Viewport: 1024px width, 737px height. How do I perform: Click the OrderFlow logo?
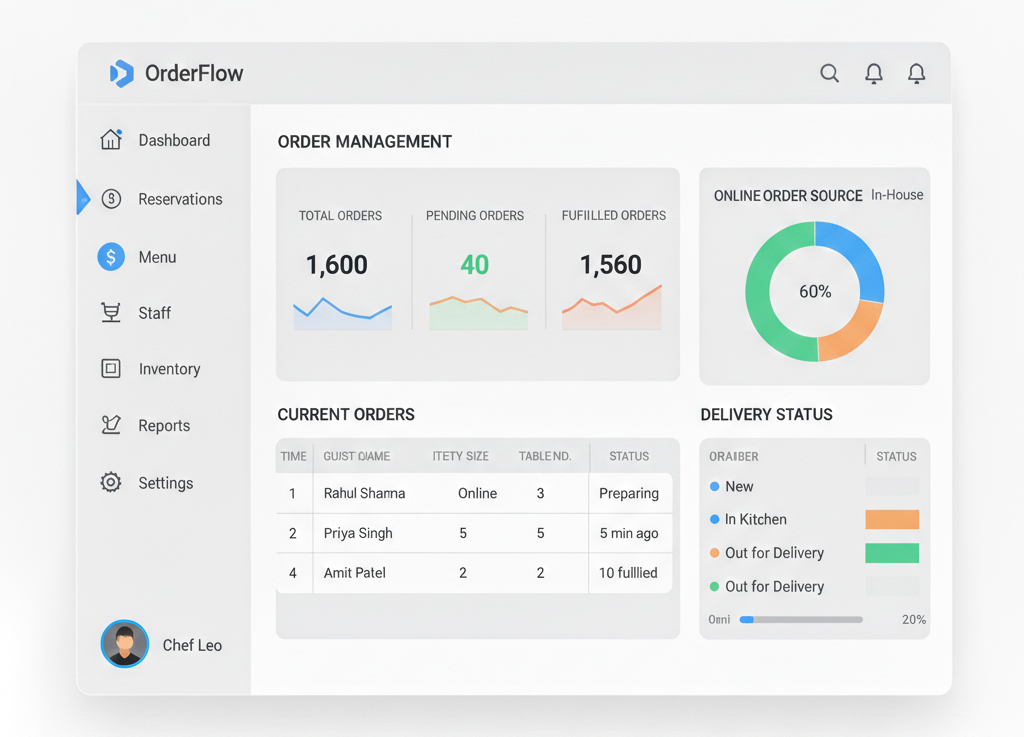point(176,73)
